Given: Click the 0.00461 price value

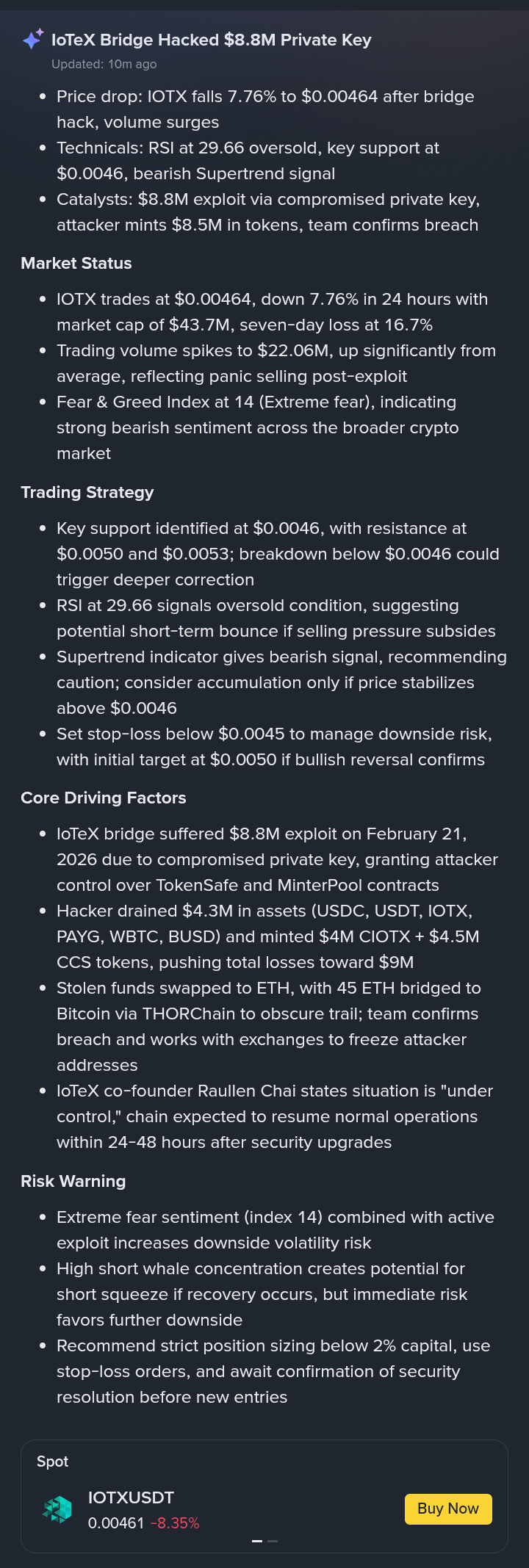Looking at the screenshot, I should 116,1523.
